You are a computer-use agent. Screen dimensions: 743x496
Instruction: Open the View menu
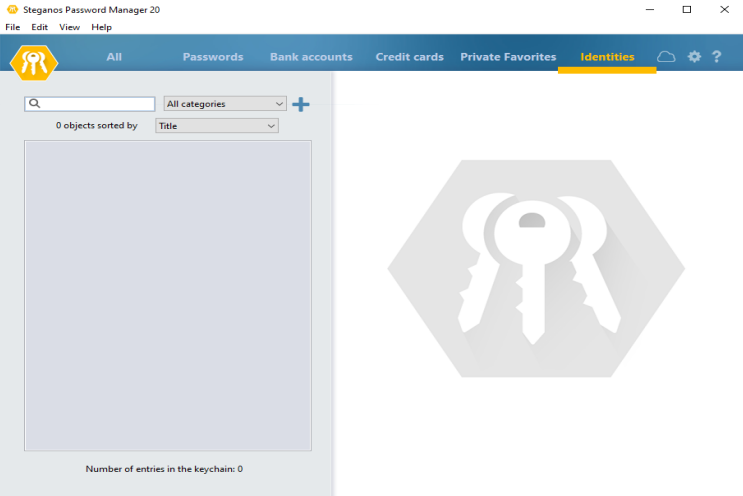[70, 27]
